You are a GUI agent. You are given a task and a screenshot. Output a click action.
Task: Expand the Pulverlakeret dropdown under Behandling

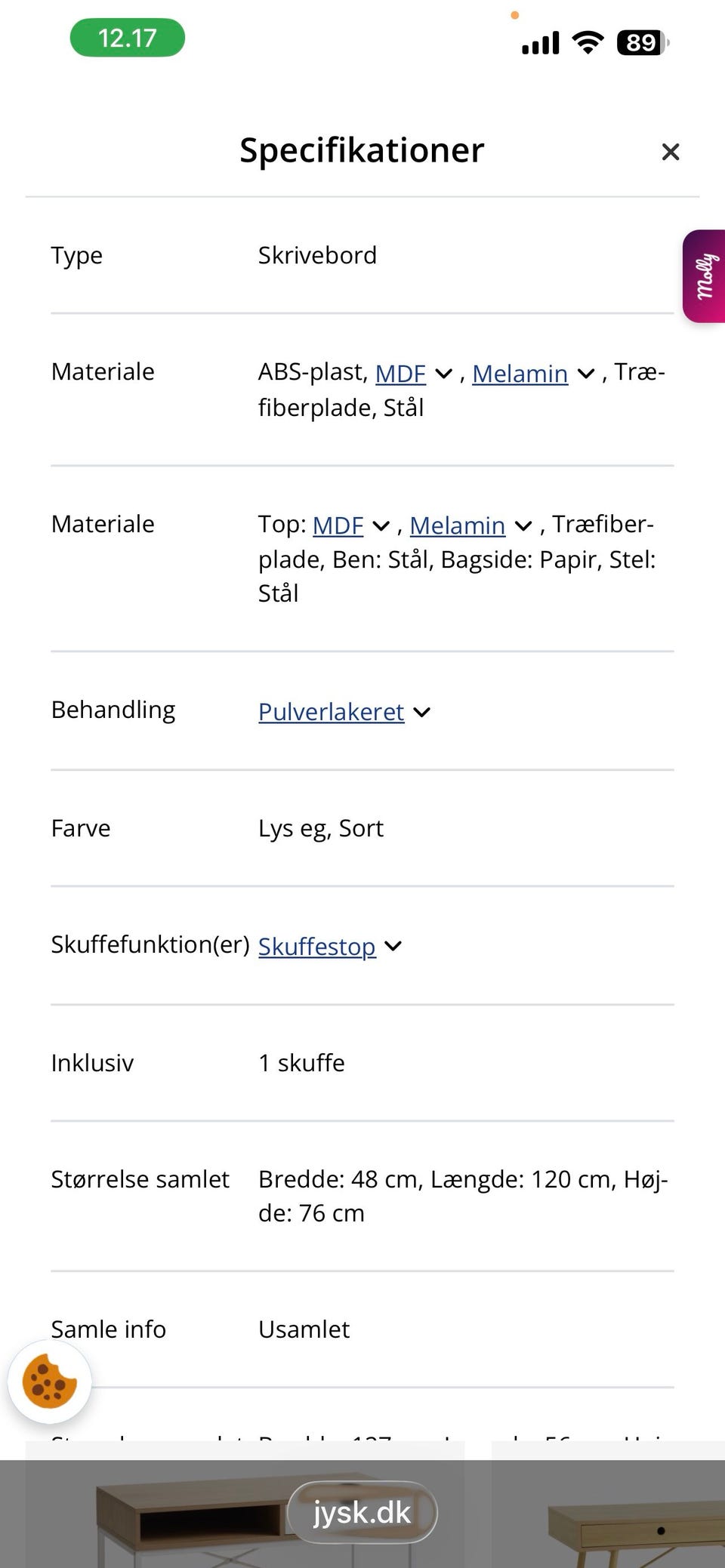[421, 711]
